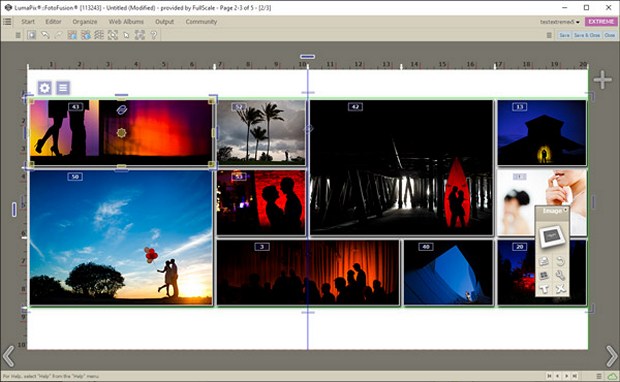Open the Organize menu
This screenshot has width=620, height=382.
(x=85, y=22)
